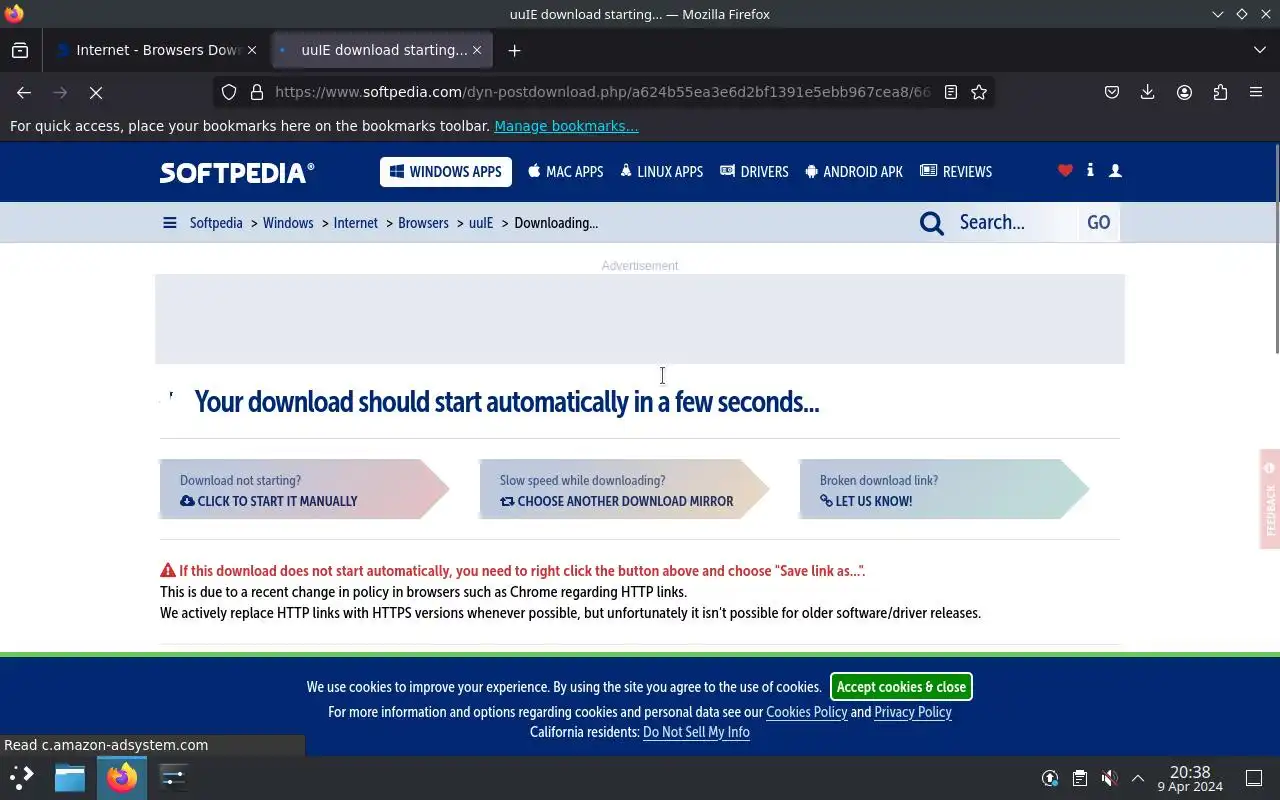Open the Mac Apps section
Image resolution: width=1280 pixels, height=800 pixels.
(x=566, y=172)
